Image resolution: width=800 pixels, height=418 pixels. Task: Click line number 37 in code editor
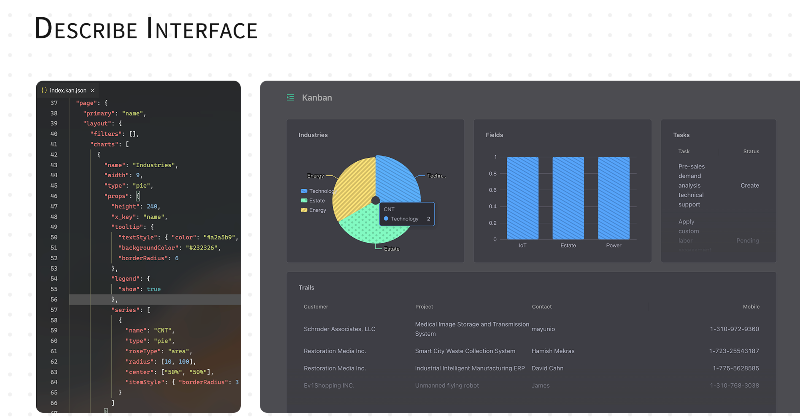click(x=54, y=103)
